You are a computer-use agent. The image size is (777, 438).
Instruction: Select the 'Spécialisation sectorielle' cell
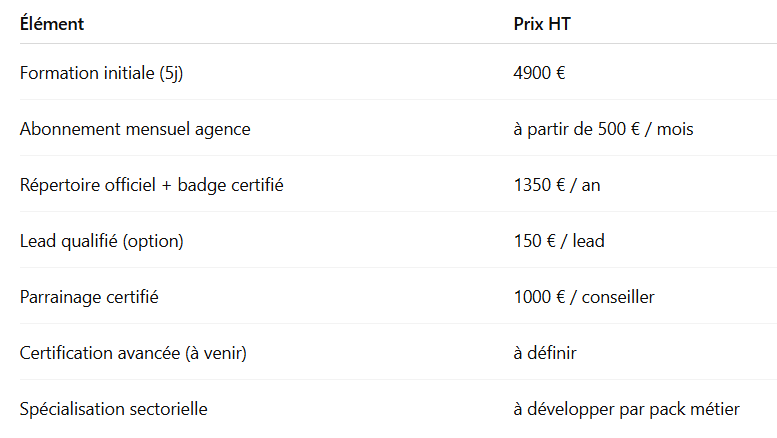tap(114, 409)
